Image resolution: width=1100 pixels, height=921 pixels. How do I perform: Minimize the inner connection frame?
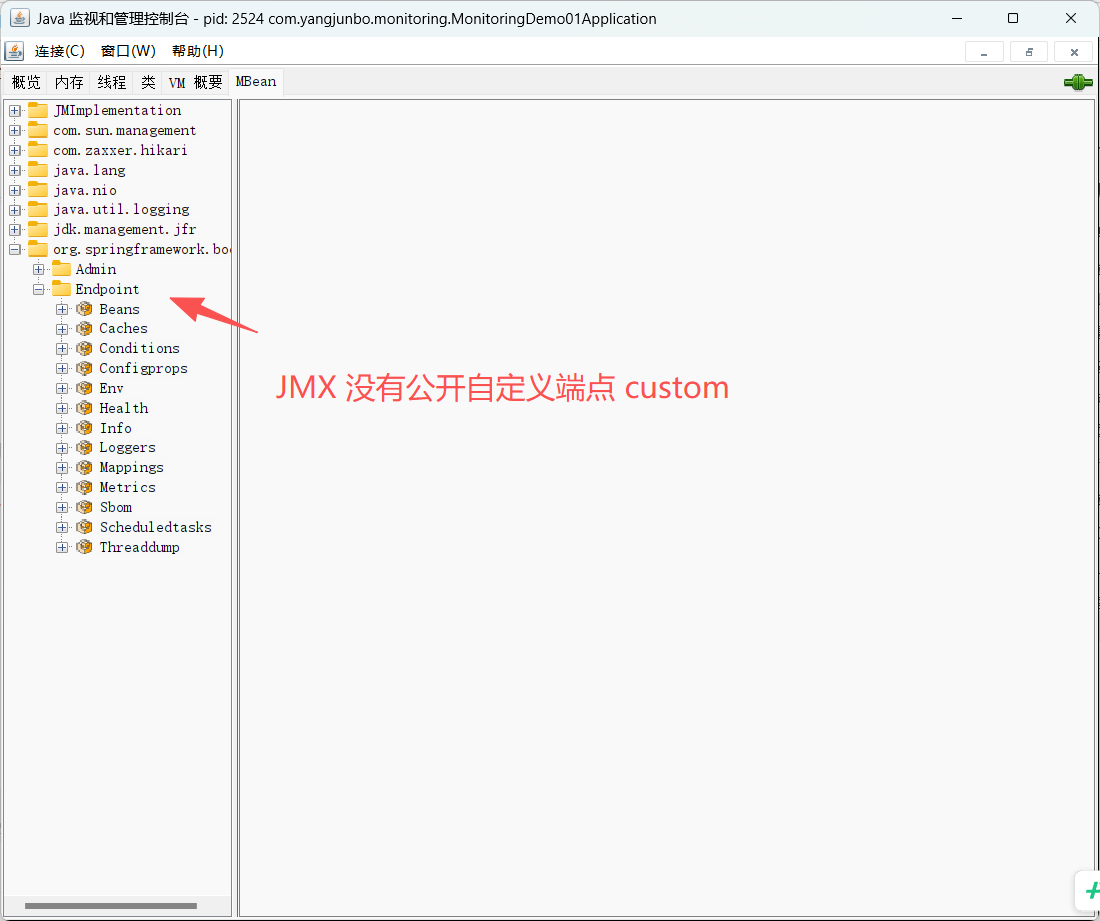click(x=984, y=52)
